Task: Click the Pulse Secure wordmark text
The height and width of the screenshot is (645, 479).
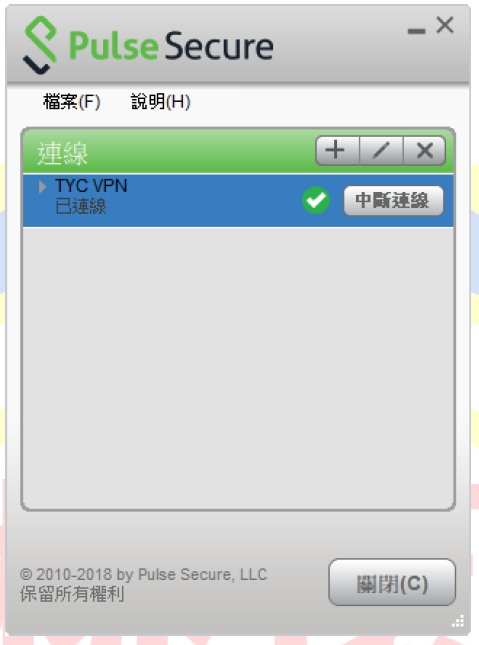Action: [x=171, y=46]
